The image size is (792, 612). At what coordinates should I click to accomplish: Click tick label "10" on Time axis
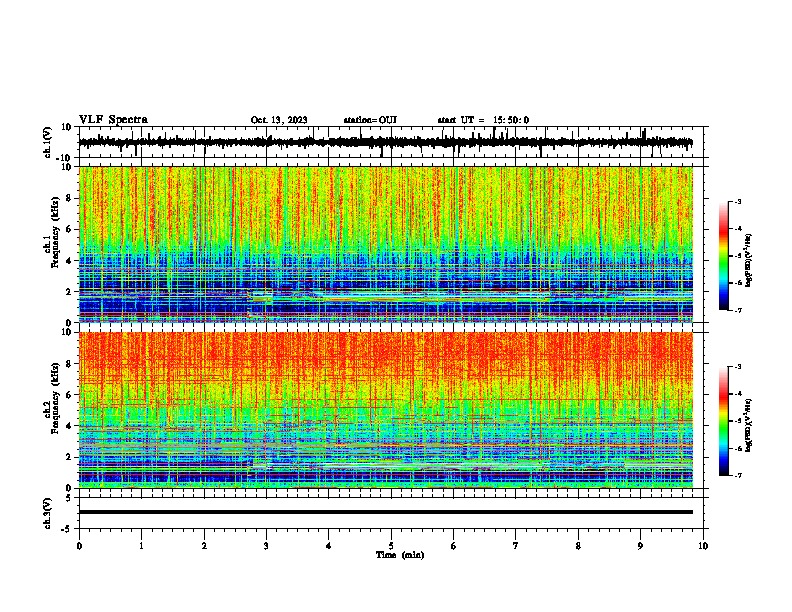(703, 546)
